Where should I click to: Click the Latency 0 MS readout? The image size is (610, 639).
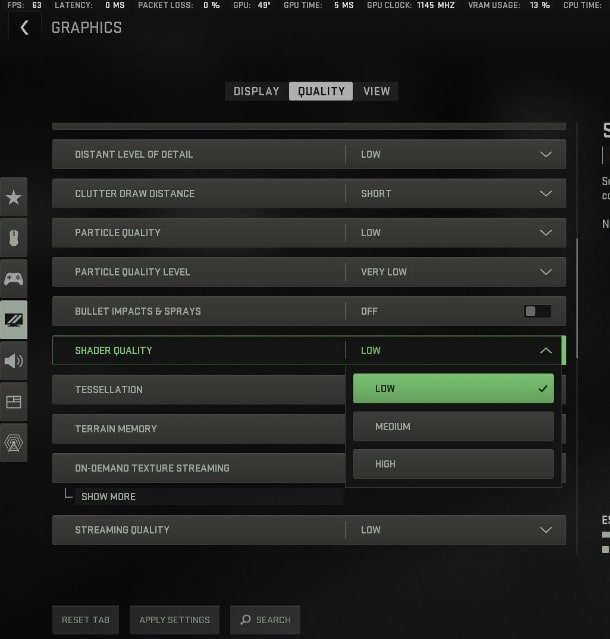coord(90,5)
